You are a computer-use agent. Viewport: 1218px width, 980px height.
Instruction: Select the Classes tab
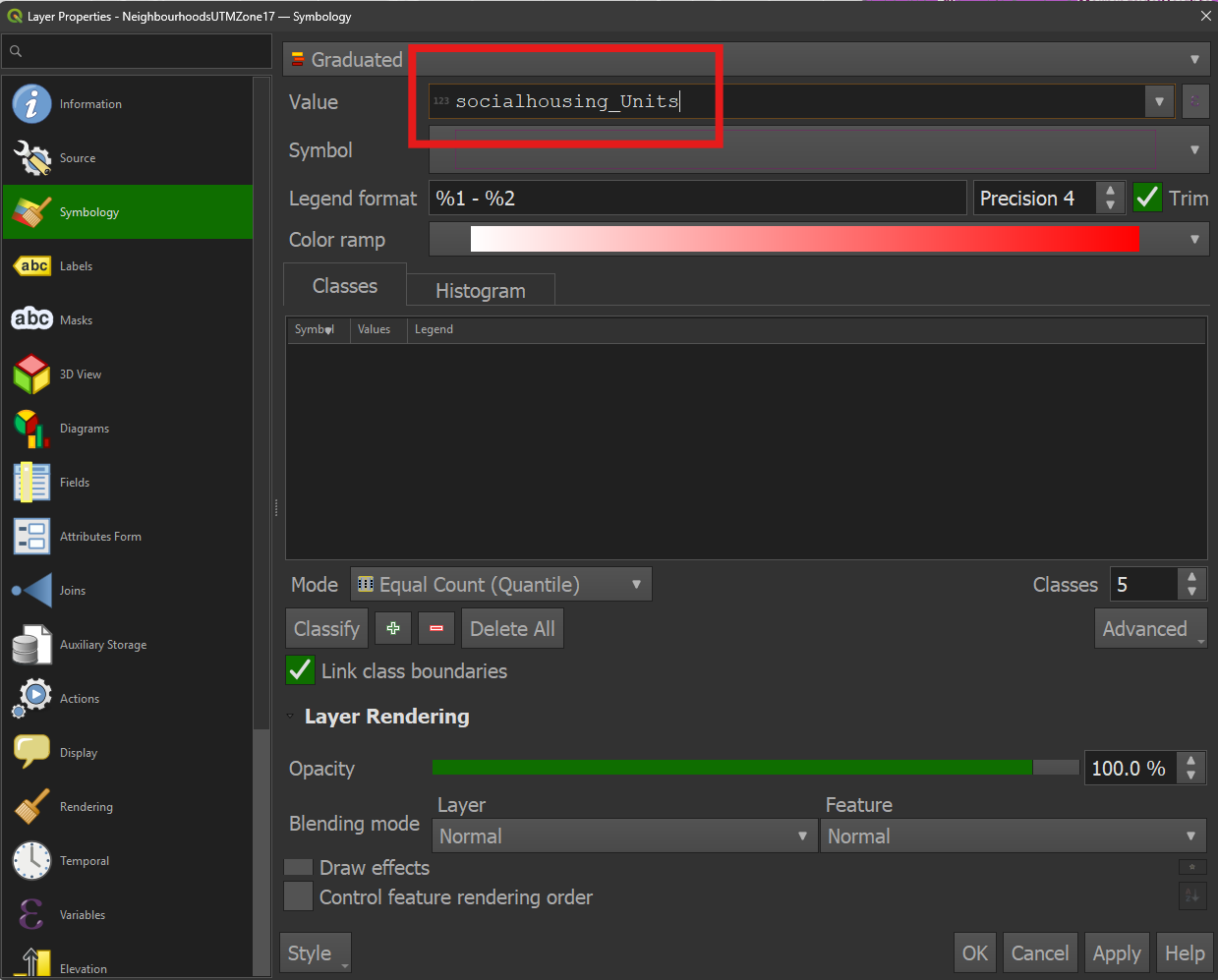[x=345, y=285]
